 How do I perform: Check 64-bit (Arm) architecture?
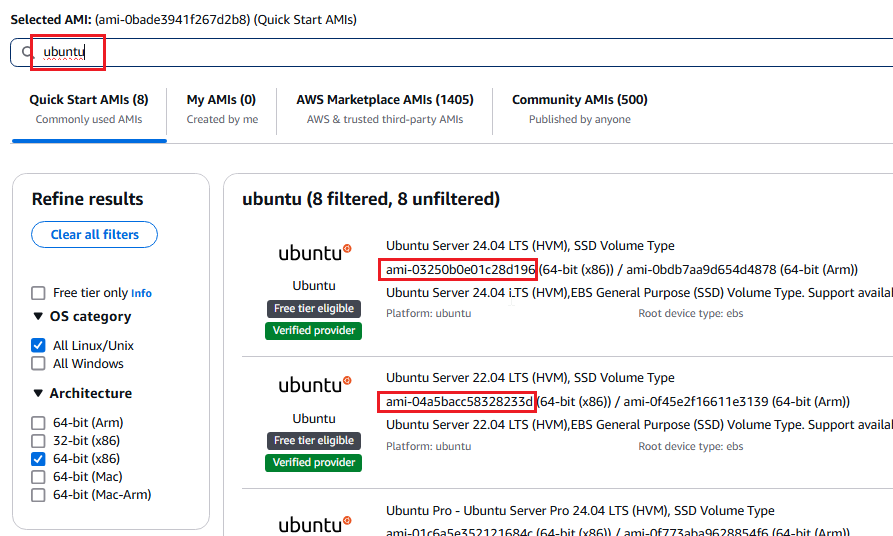[x=38, y=423]
